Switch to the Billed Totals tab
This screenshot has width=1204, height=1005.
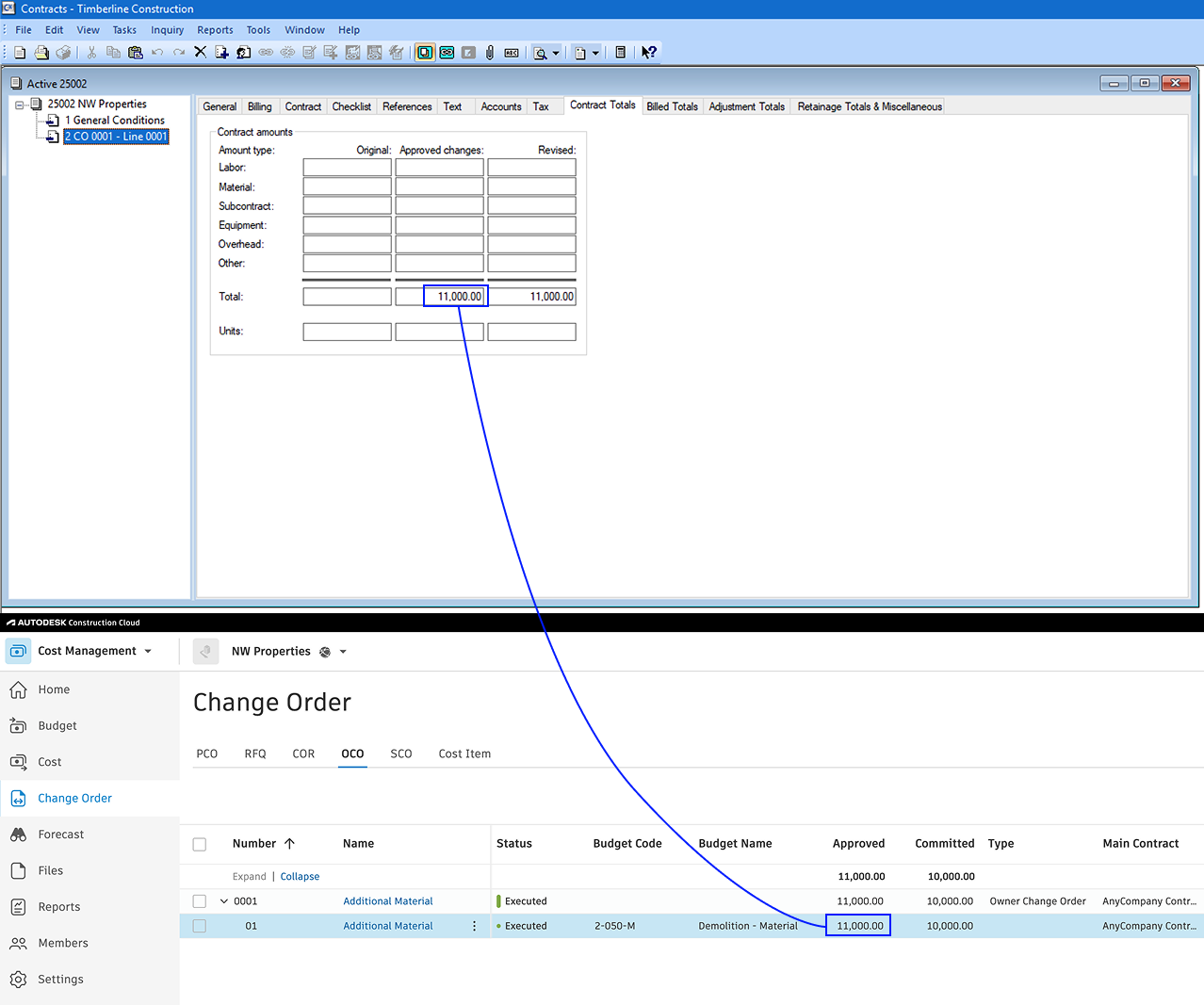[672, 105]
